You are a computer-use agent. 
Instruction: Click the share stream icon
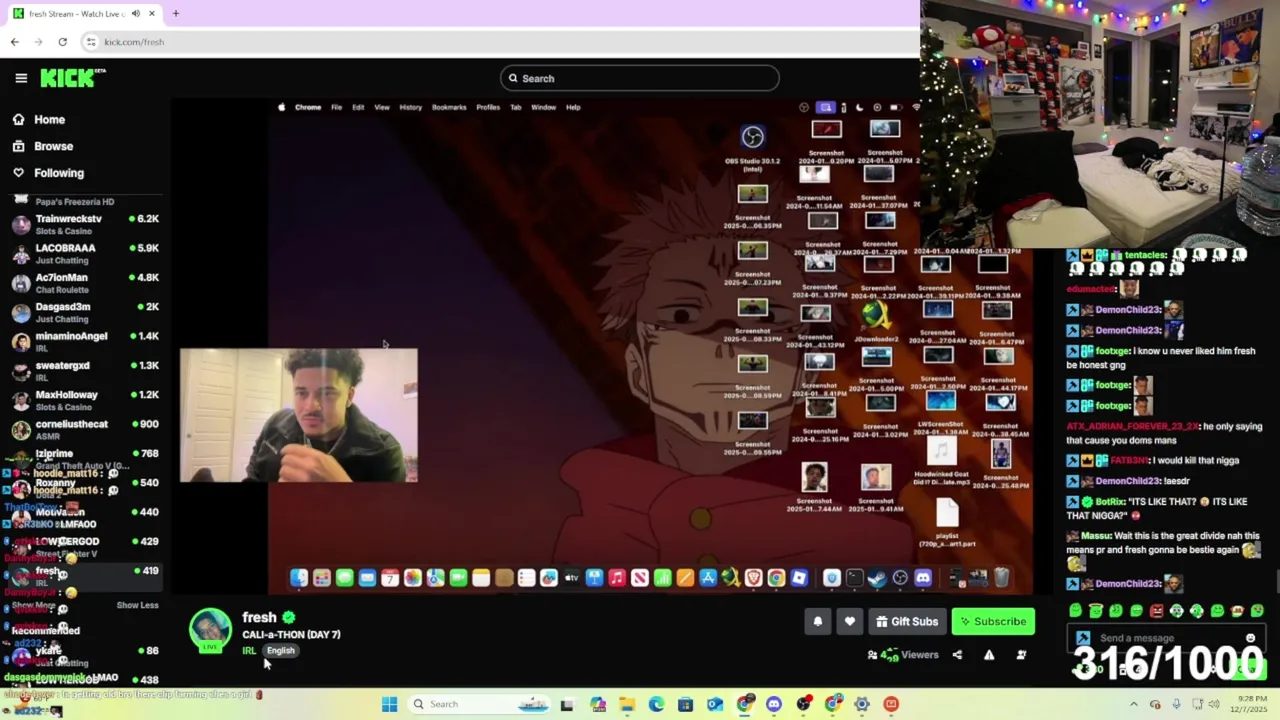click(957, 655)
